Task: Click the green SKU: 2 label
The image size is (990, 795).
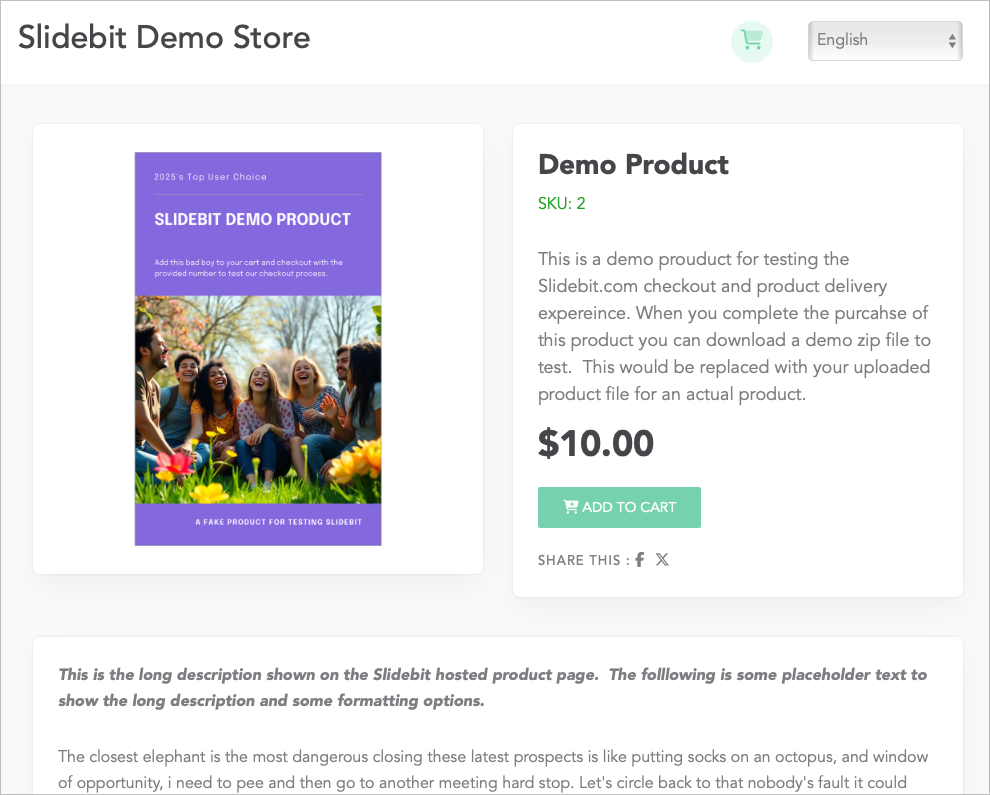Action: [x=561, y=204]
